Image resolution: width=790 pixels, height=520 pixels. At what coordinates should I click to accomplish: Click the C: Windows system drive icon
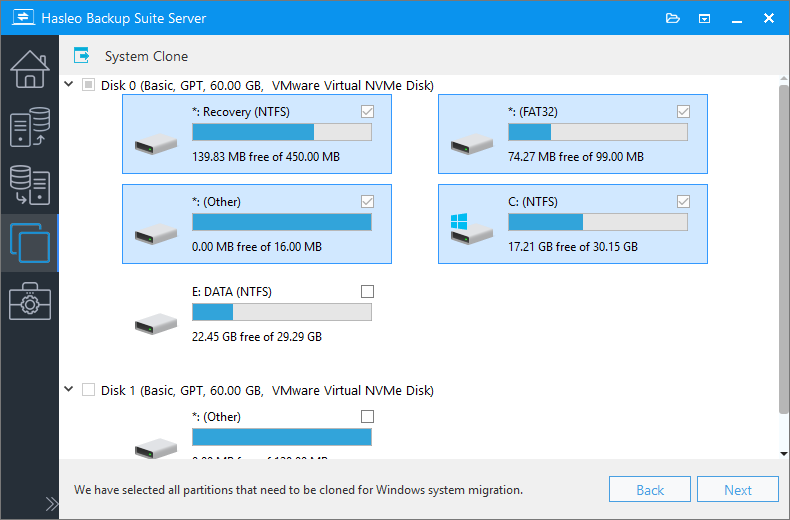(x=472, y=229)
